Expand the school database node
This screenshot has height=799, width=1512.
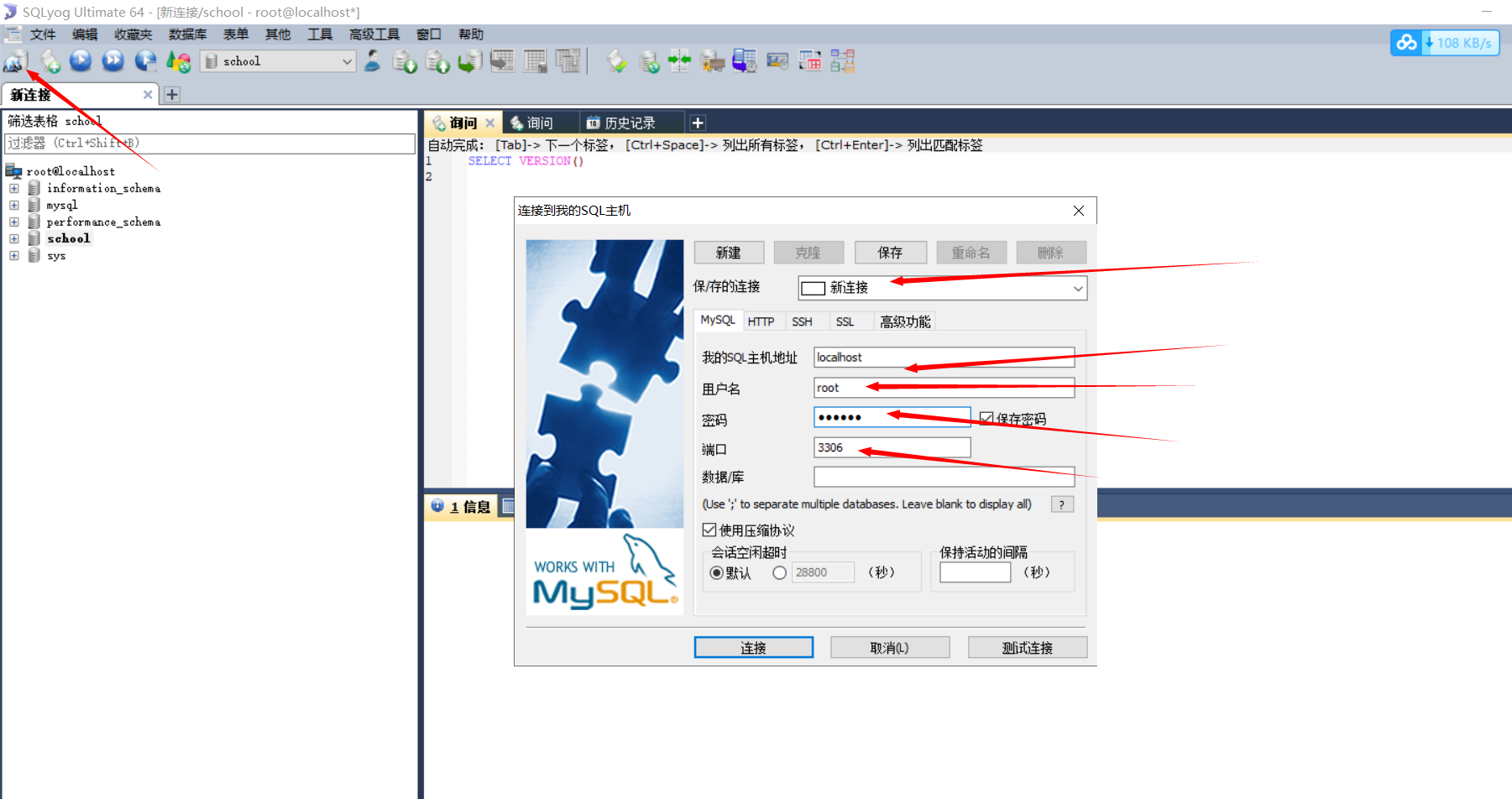[x=14, y=239]
